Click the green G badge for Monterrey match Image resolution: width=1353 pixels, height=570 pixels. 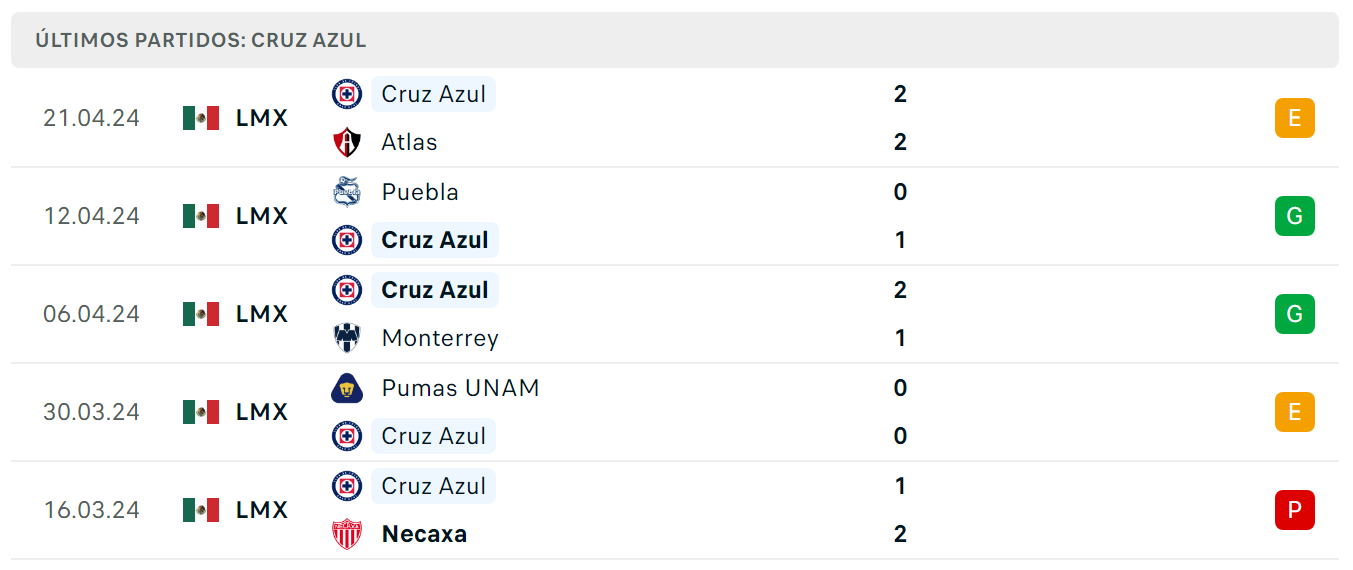1294,314
